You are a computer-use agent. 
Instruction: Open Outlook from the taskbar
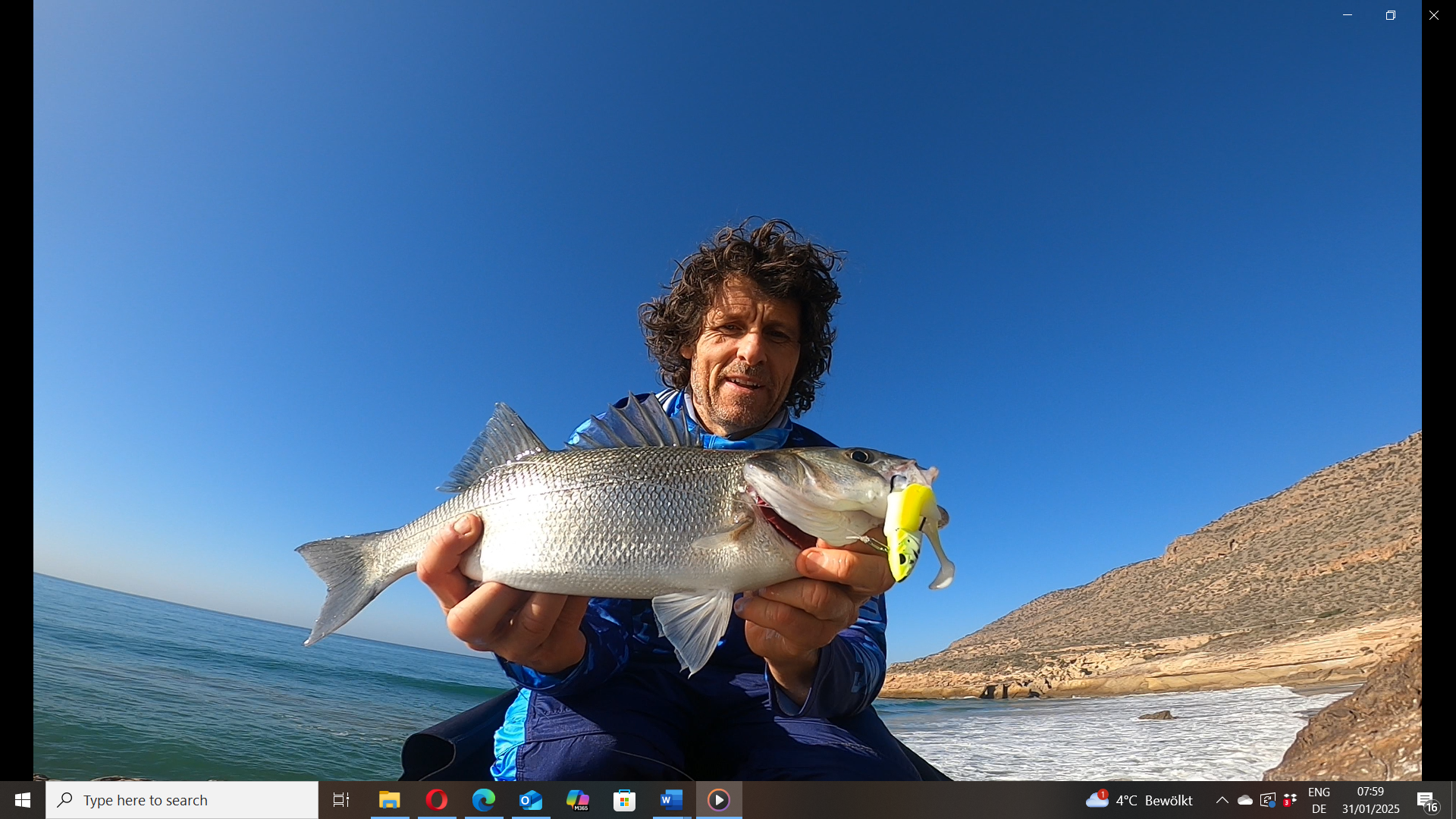531,800
